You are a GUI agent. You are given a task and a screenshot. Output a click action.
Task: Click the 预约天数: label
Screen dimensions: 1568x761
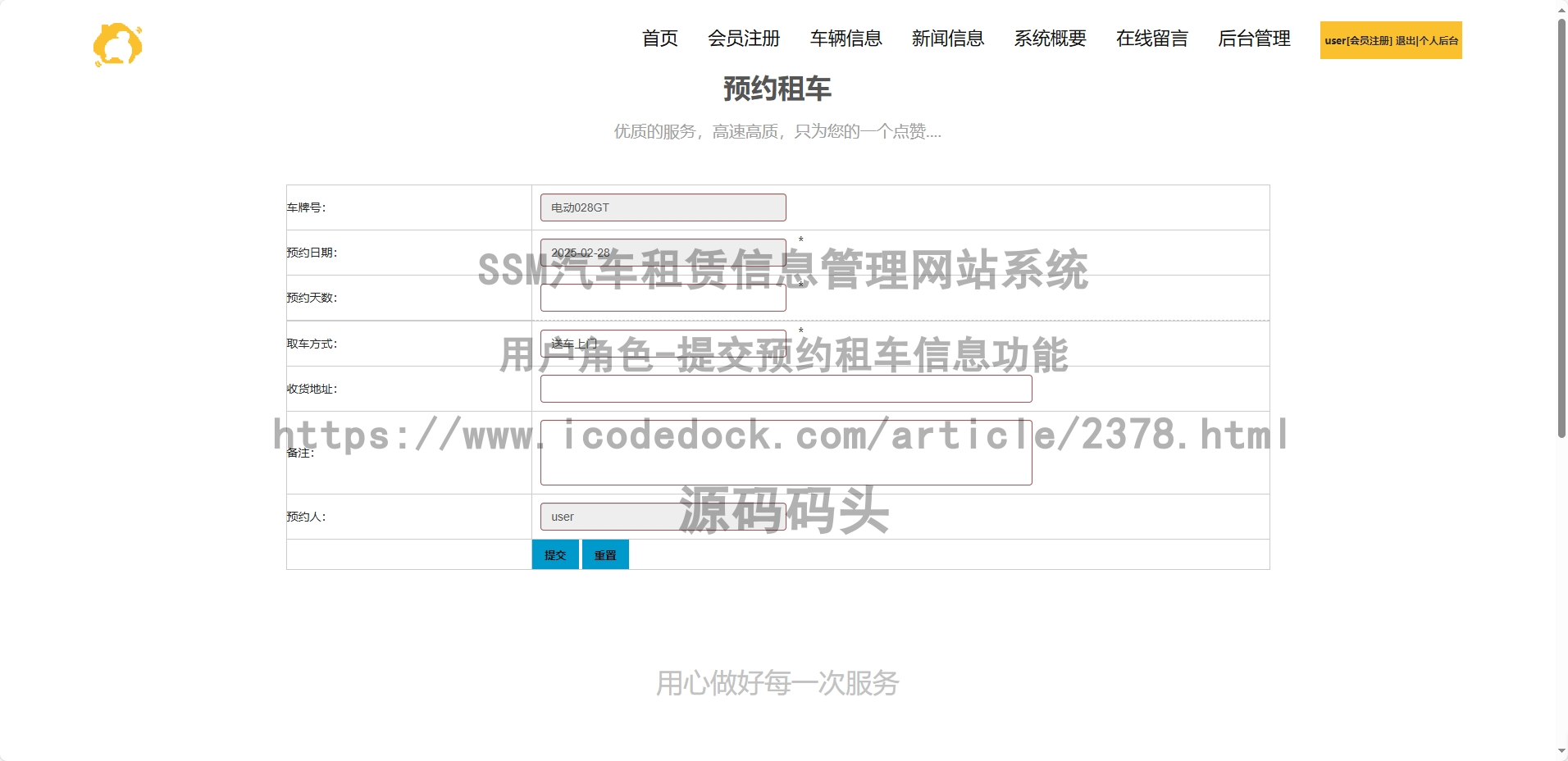point(312,298)
